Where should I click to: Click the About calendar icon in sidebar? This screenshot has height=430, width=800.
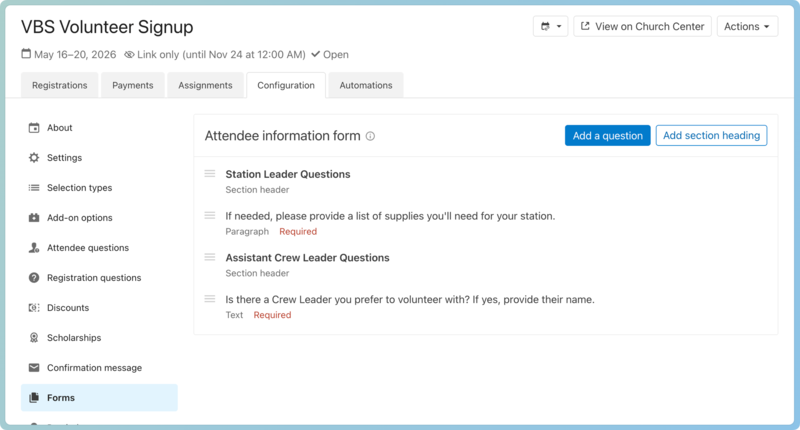click(x=34, y=128)
